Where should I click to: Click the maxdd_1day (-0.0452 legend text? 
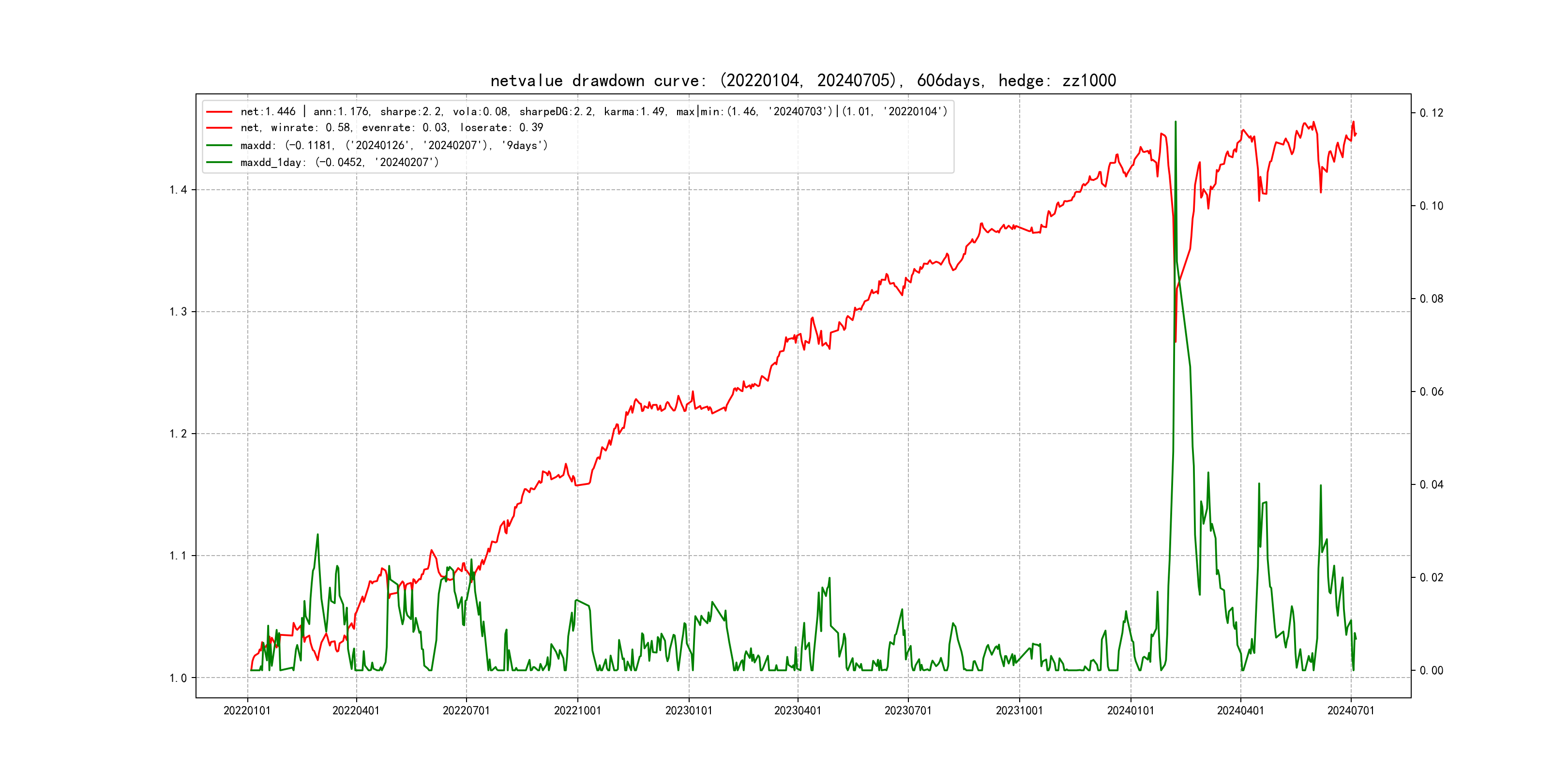[x=340, y=163]
